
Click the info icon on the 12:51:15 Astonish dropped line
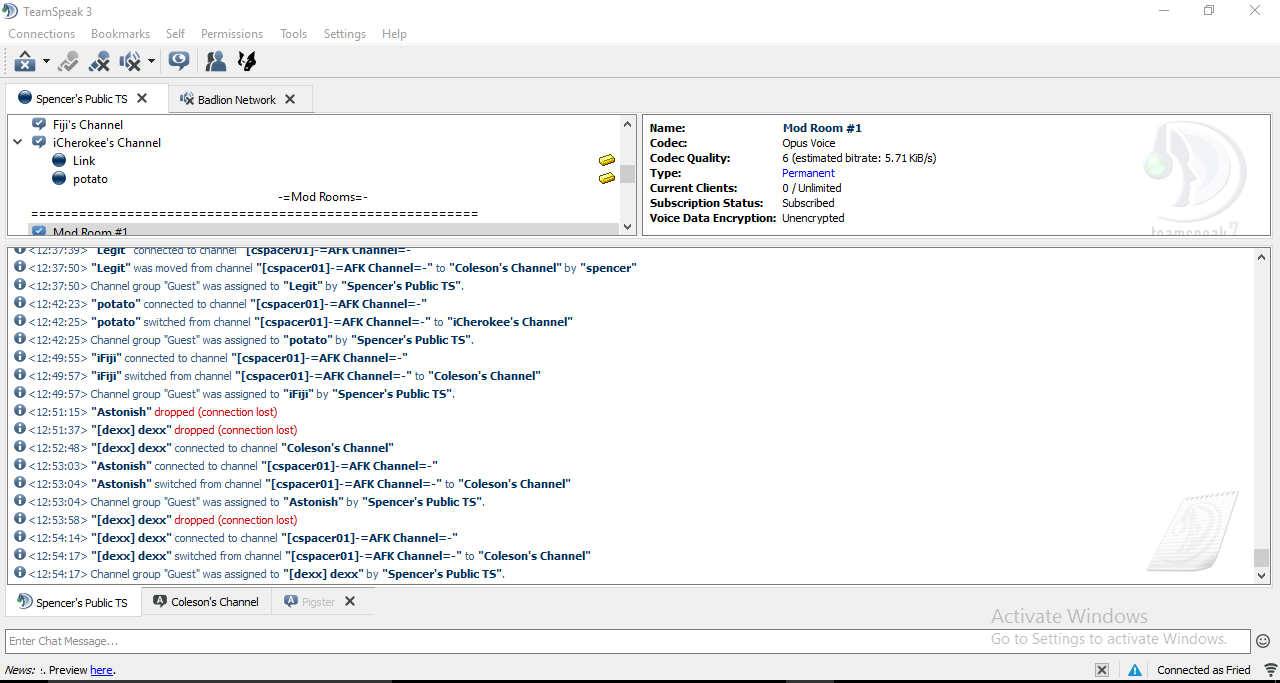pos(20,411)
